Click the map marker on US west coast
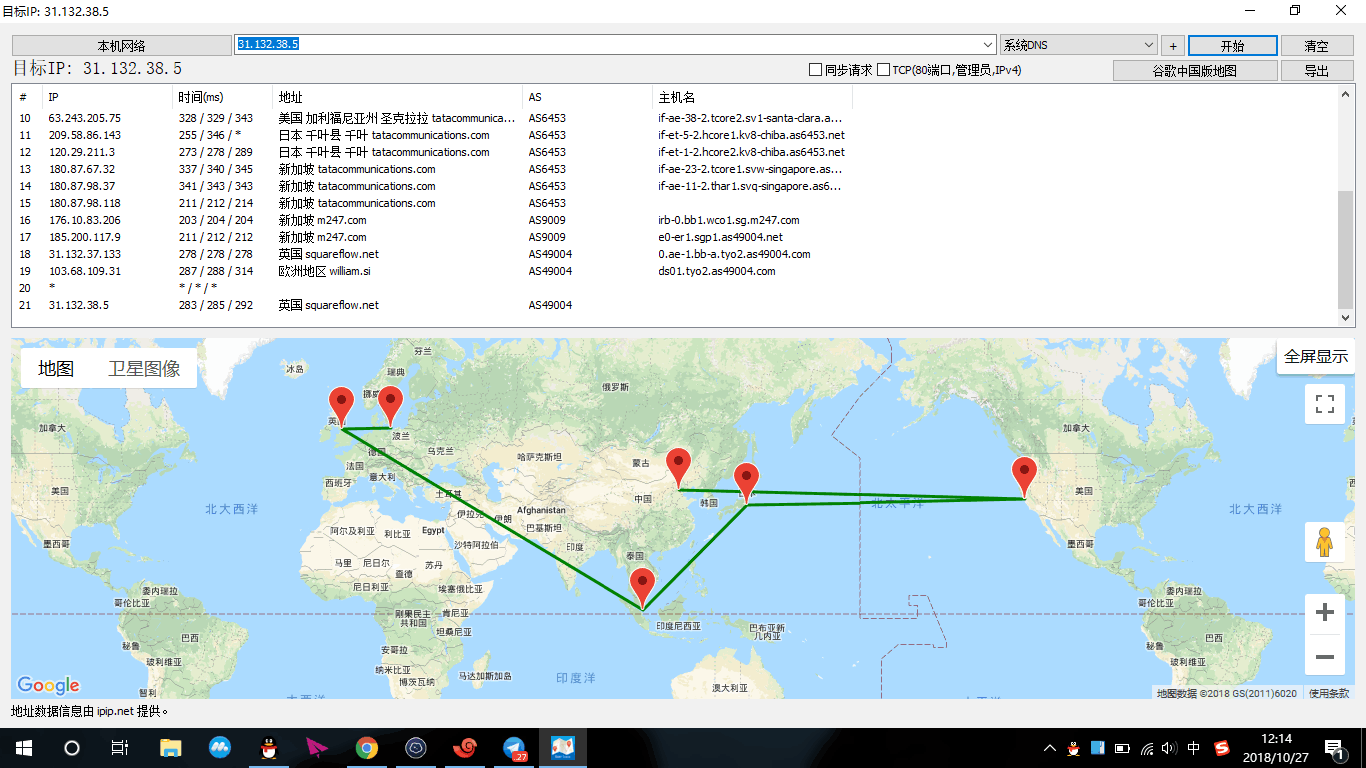The image size is (1366, 768). 1024,477
